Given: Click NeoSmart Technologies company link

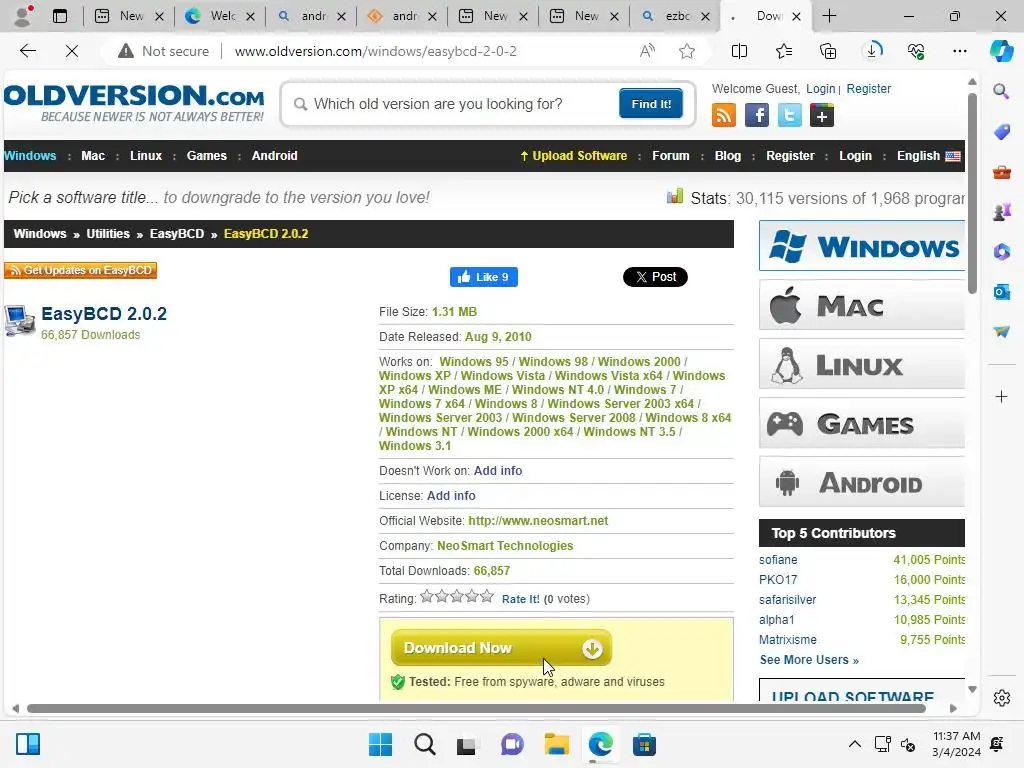Looking at the screenshot, I should coord(505,545).
